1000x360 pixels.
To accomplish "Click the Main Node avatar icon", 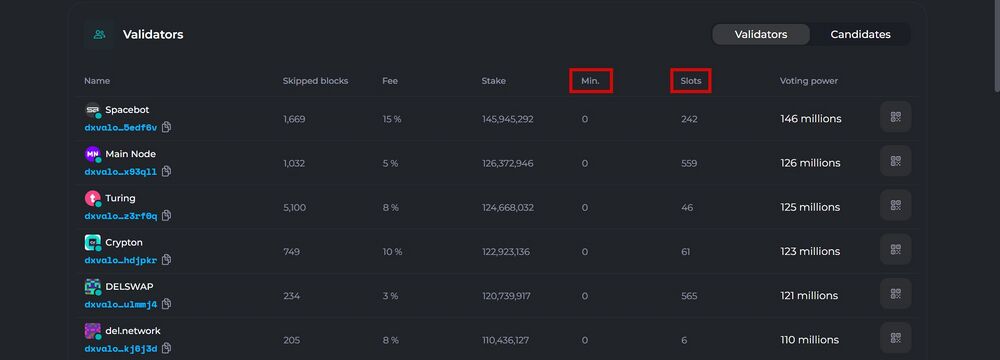I will 92,154.
